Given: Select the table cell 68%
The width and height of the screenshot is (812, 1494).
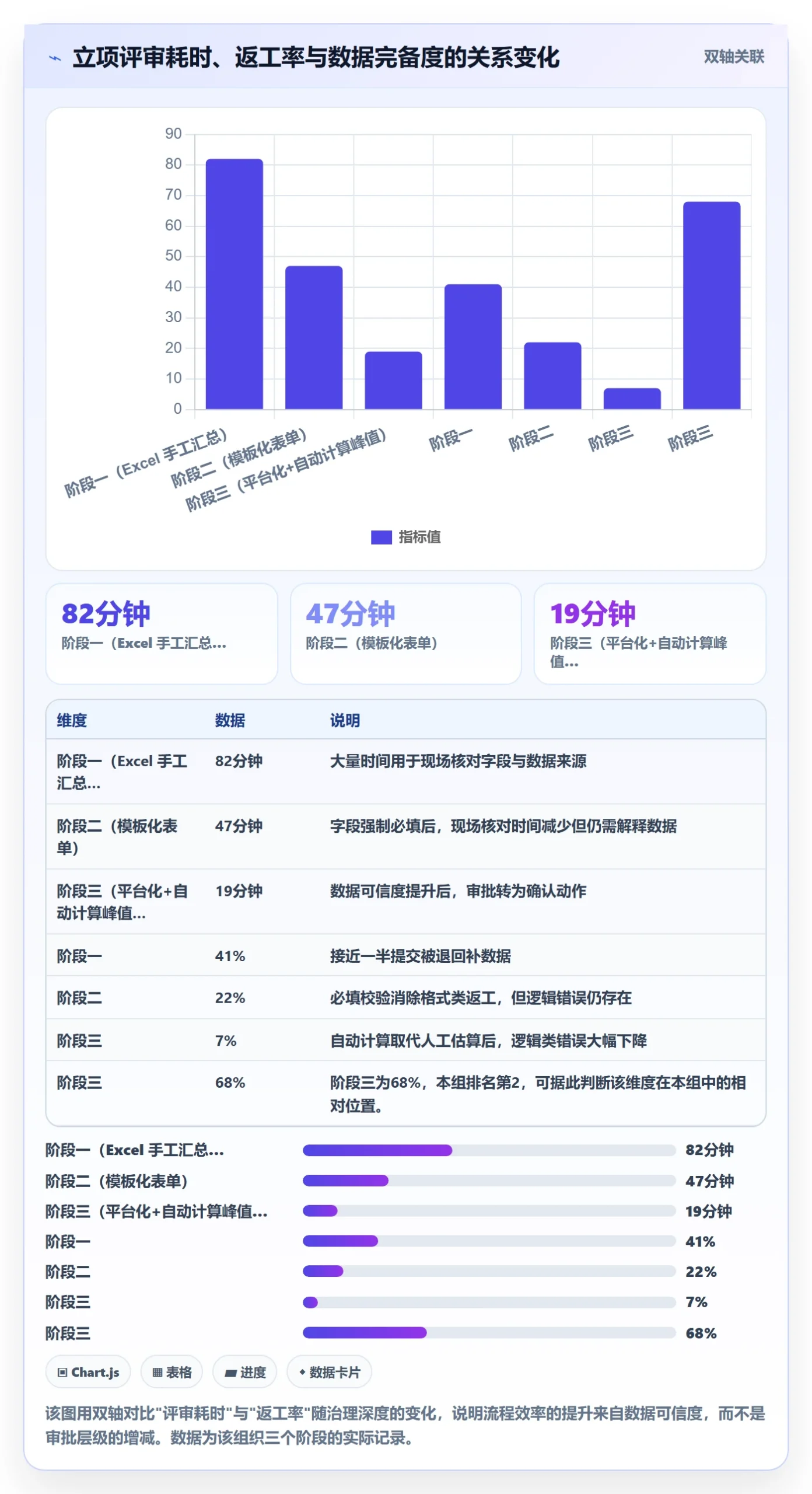Looking at the screenshot, I should 230,1083.
